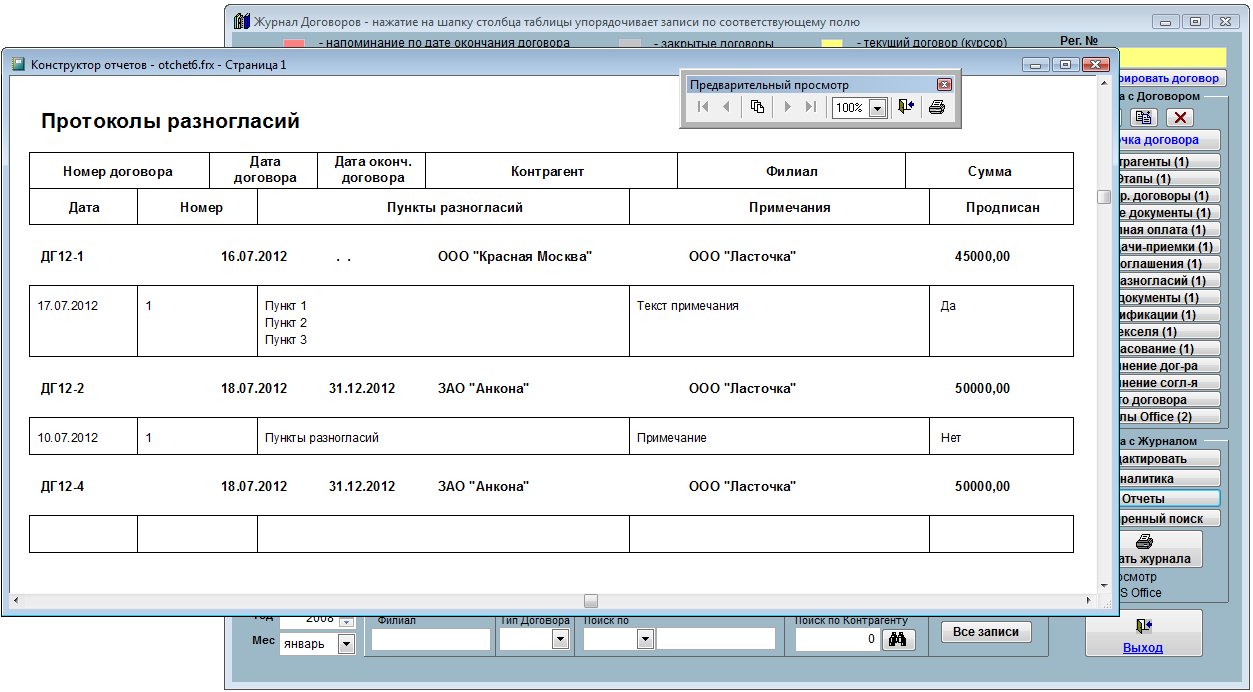This screenshot has height=692, width=1253.
Task: Click the red X delete contract icon
Action: coord(1183,117)
